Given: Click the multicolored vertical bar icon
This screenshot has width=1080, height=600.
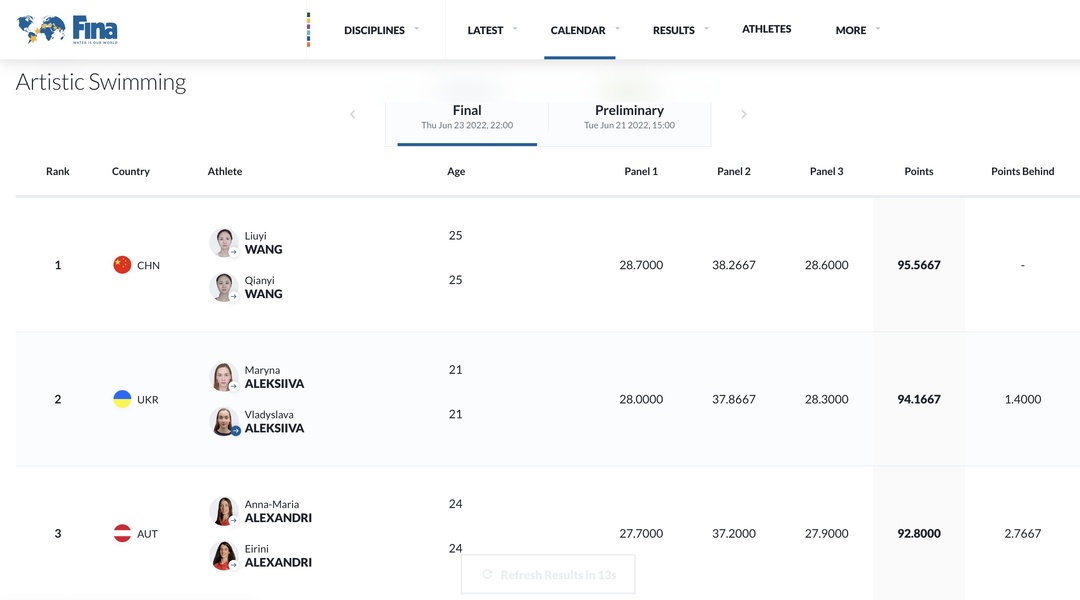Looking at the screenshot, I should click(x=308, y=30).
